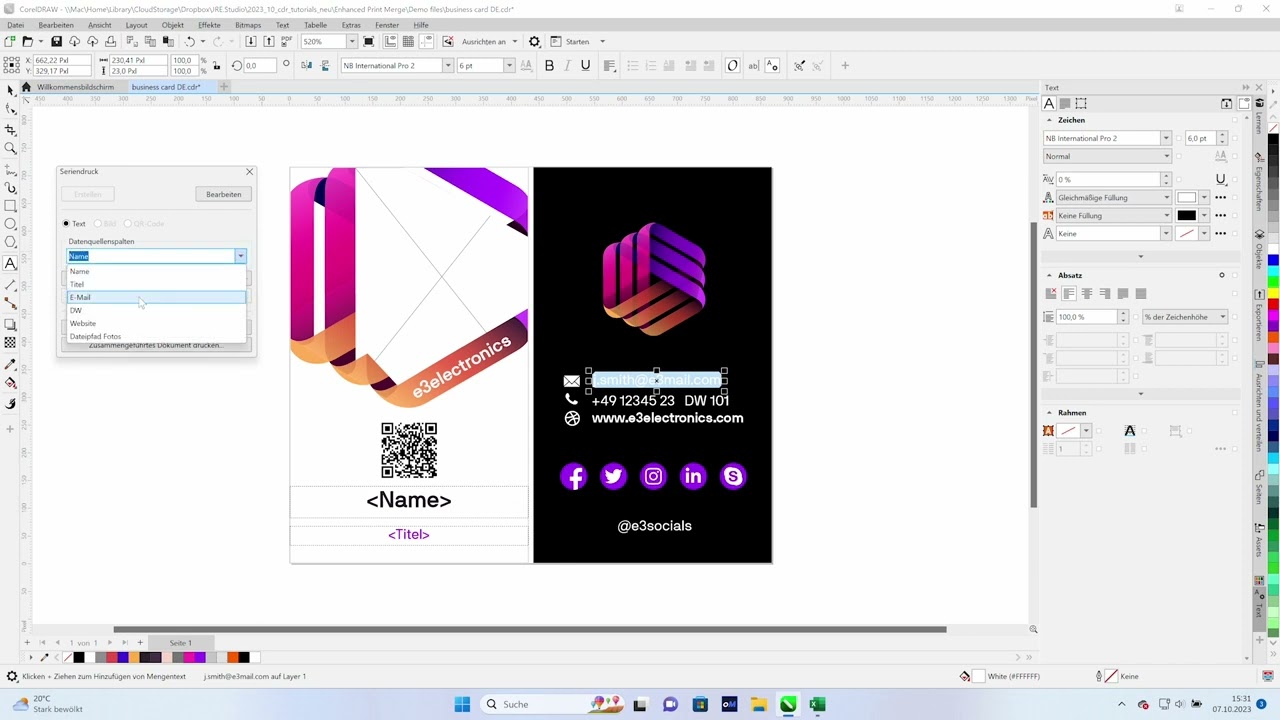Open the font name dropdown in property bar
This screenshot has width=1280, height=720.
447,66
